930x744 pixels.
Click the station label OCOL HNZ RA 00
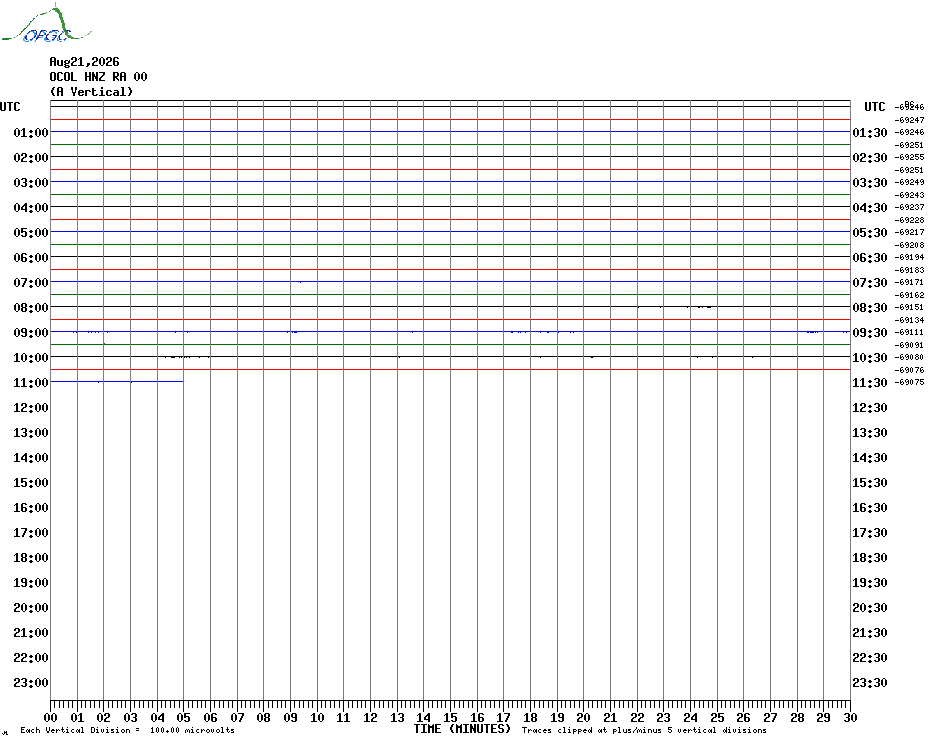(x=98, y=77)
